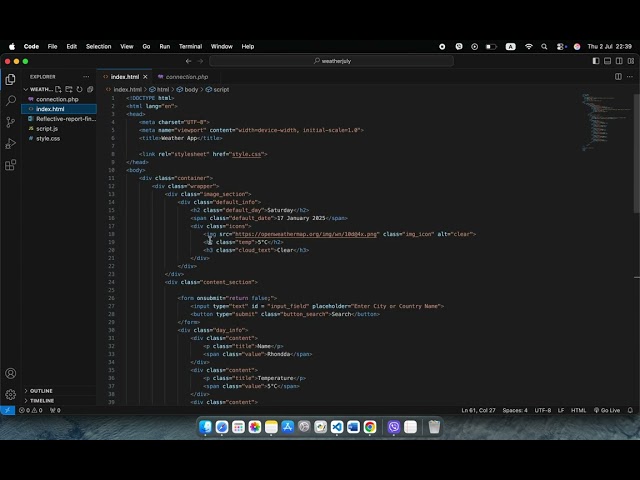Screen dimensions: 640x480
Task: Open Customize Layout options
Action: [631, 61]
